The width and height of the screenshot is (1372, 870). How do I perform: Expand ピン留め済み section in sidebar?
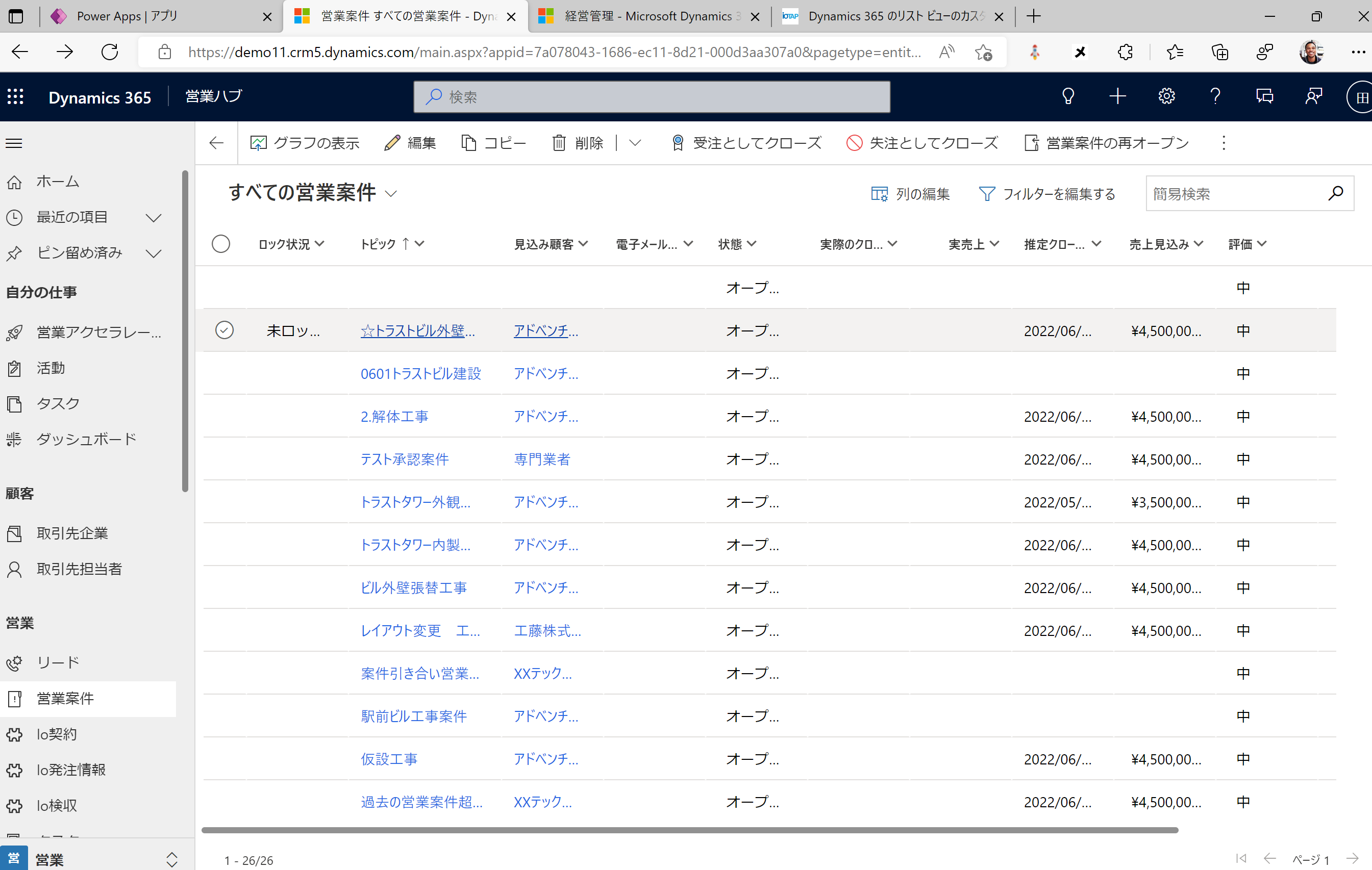point(153,253)
